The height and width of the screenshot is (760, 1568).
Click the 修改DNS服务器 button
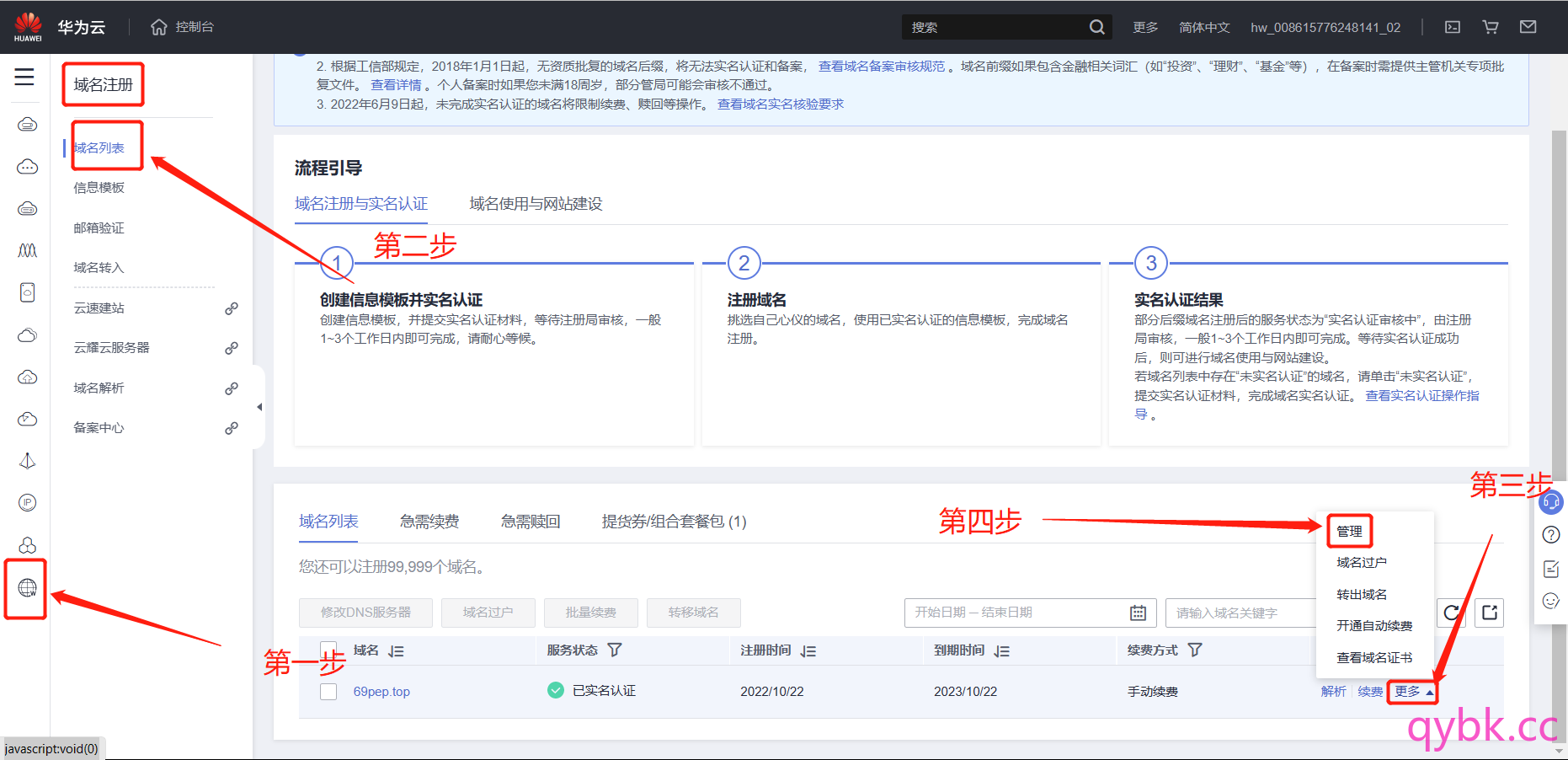365,613
